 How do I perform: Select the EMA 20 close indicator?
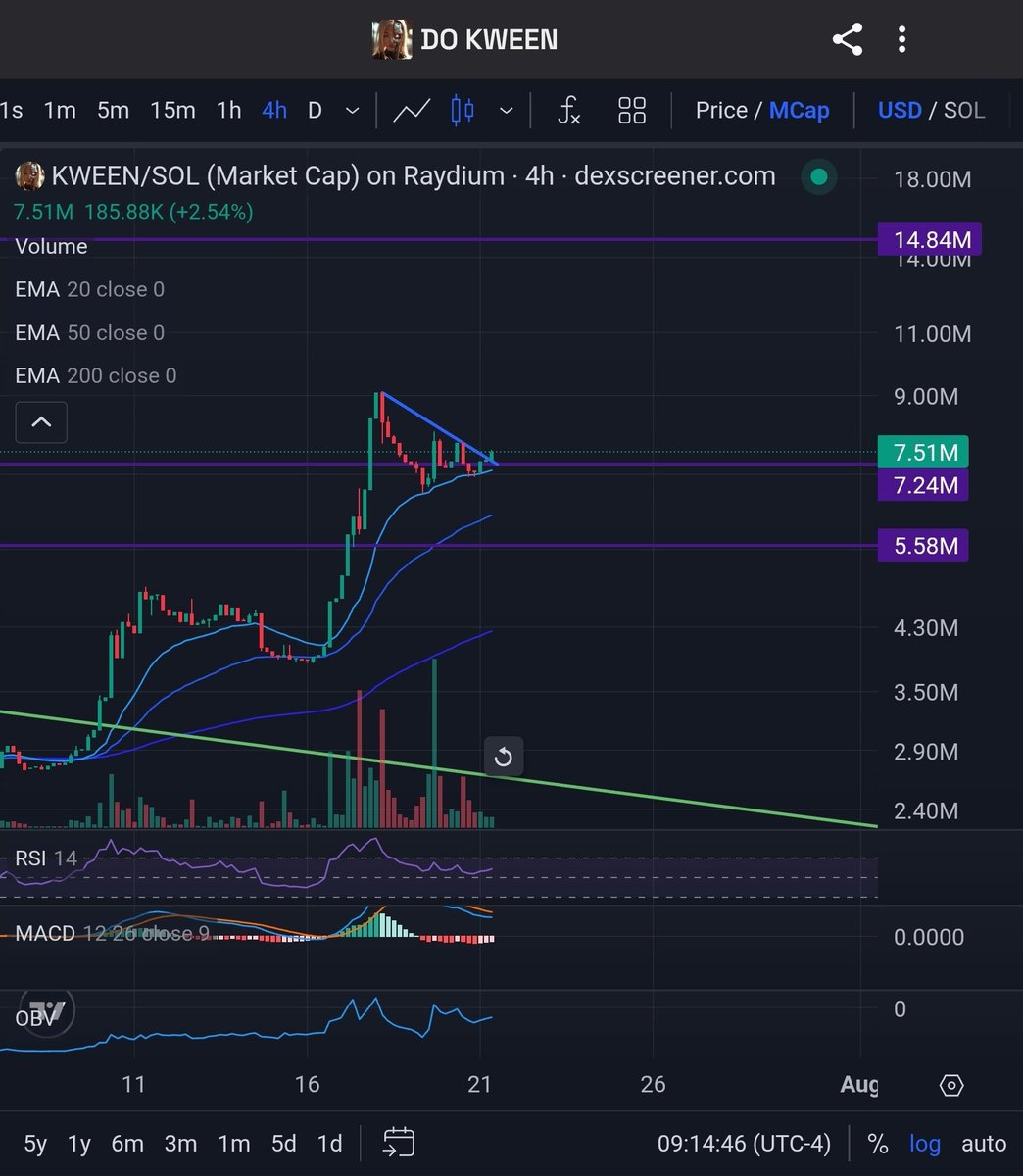(89, 289)
